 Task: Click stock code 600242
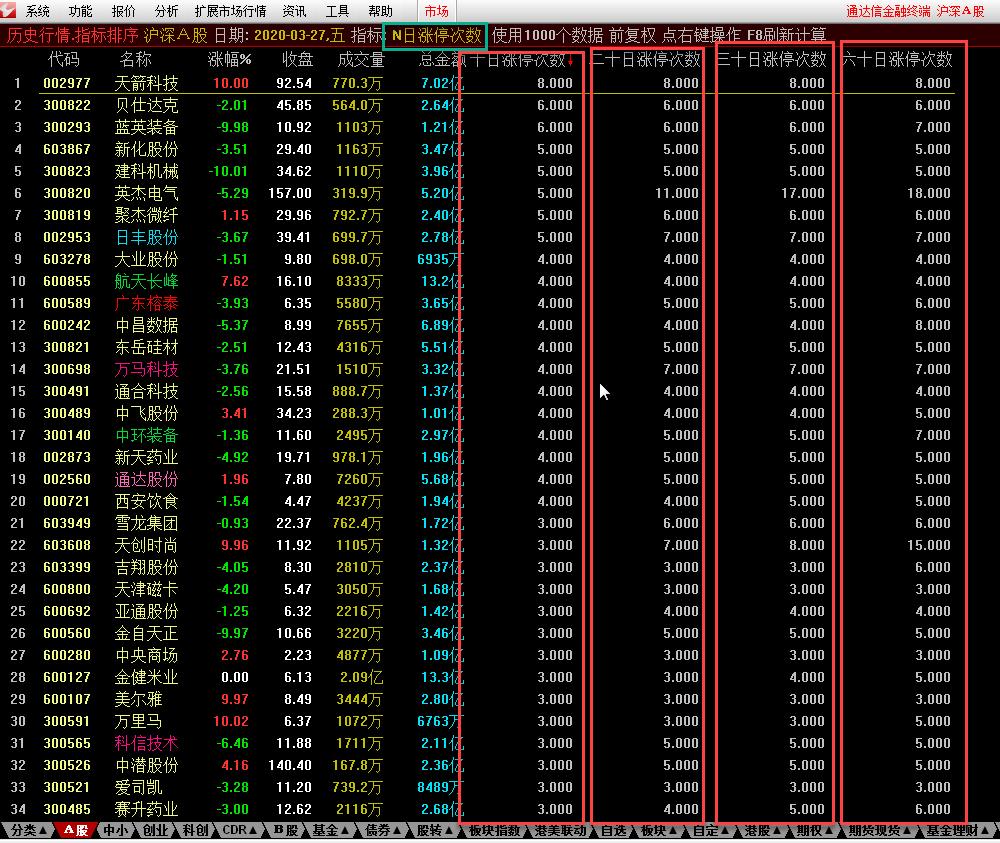point(67,325)
